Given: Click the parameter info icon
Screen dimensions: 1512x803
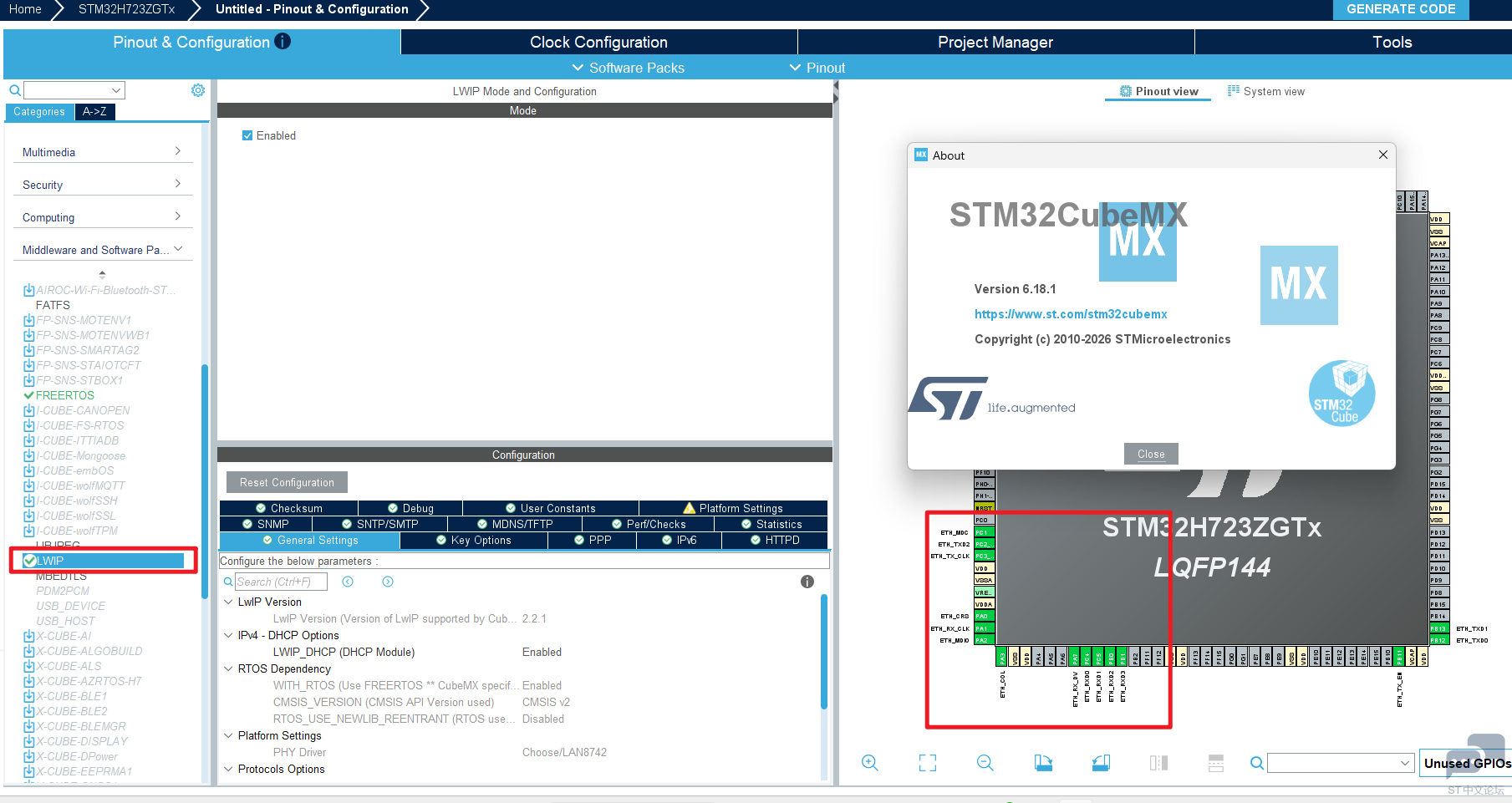Looking at the screenshot, I should [807, 582].
